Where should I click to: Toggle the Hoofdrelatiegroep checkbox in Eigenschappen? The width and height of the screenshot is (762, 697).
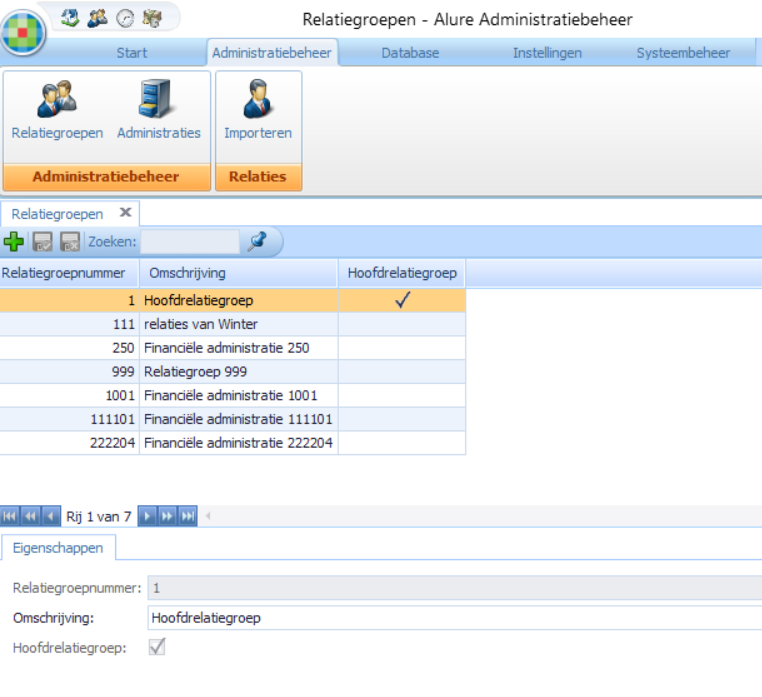coord(156,647)
